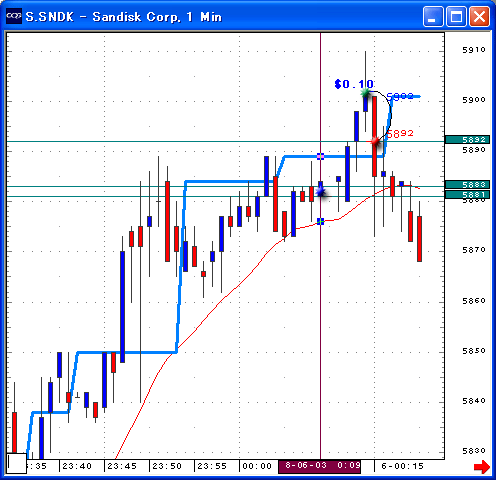Click the 5850 price axis label
The height and width of the screenshot is (480, 496).
pyautogui.click(x=474, y=351)
